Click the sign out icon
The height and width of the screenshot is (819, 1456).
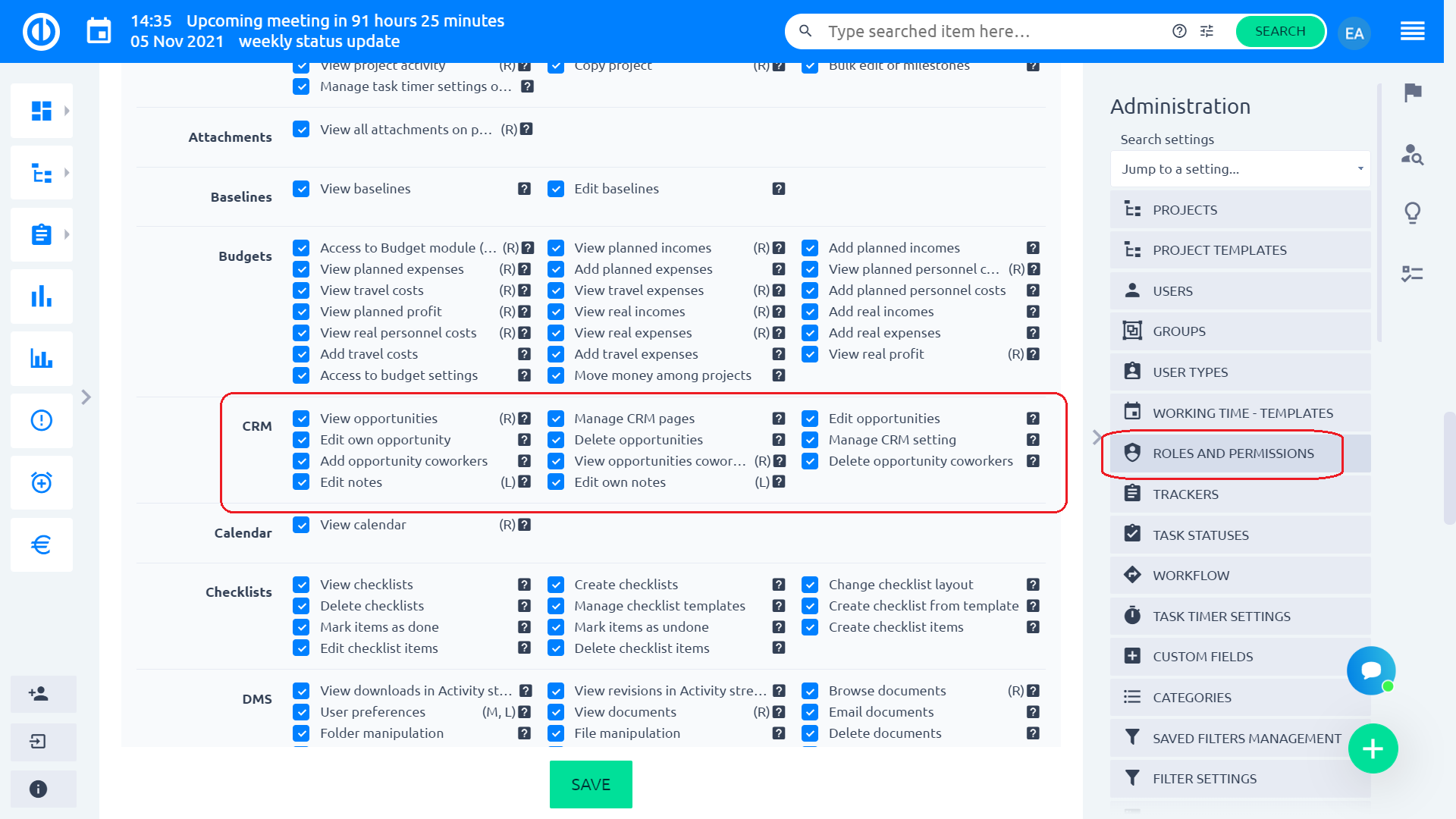[39, 742]
